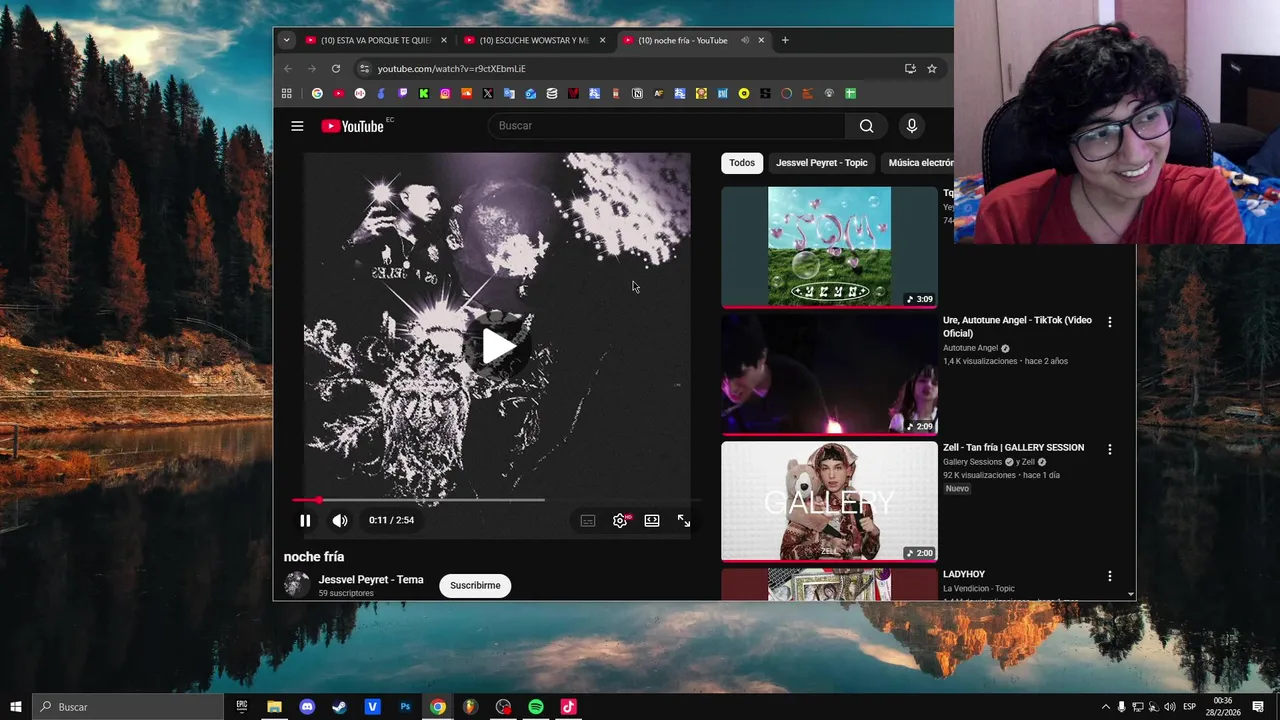Screen dimensions: 1280x720
Task: Open Discord from the Windows taskbar
Action: pos(307,707)
